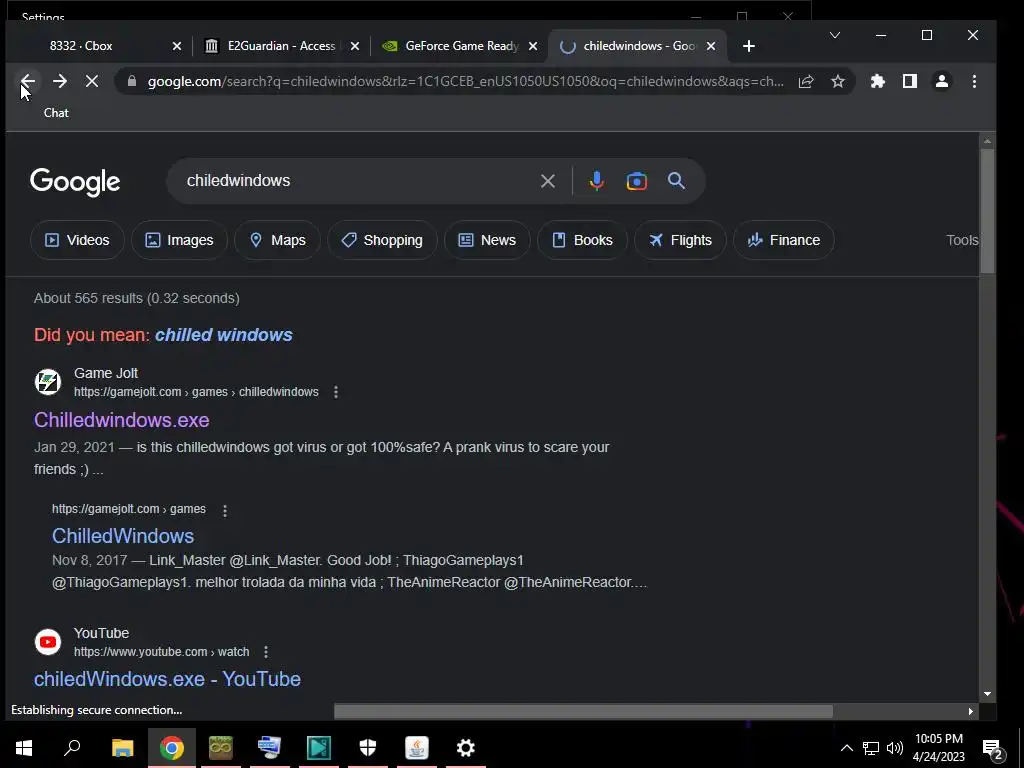This screenshot has width=1024, height=768.
Task: Open the volume control in tray
Action: pyautogui.click(x=895, y=748)
